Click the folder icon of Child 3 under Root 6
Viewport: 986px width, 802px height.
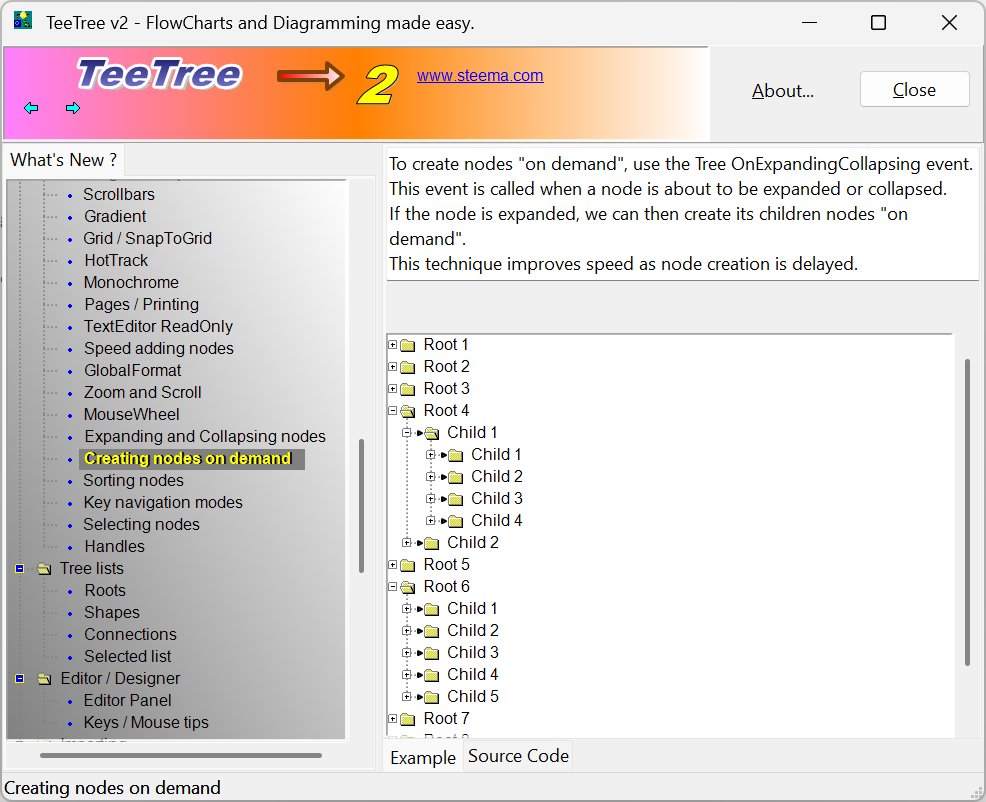tap(431, 654)
